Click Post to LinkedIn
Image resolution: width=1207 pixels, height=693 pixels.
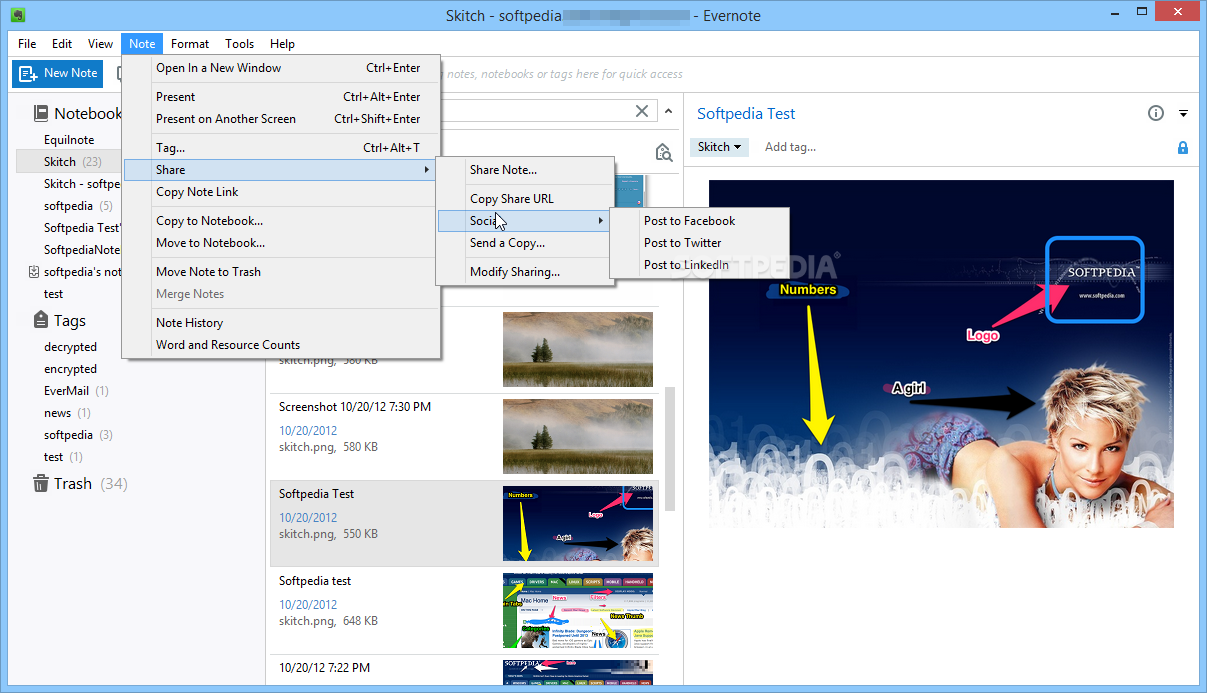(x=700, y=265)
